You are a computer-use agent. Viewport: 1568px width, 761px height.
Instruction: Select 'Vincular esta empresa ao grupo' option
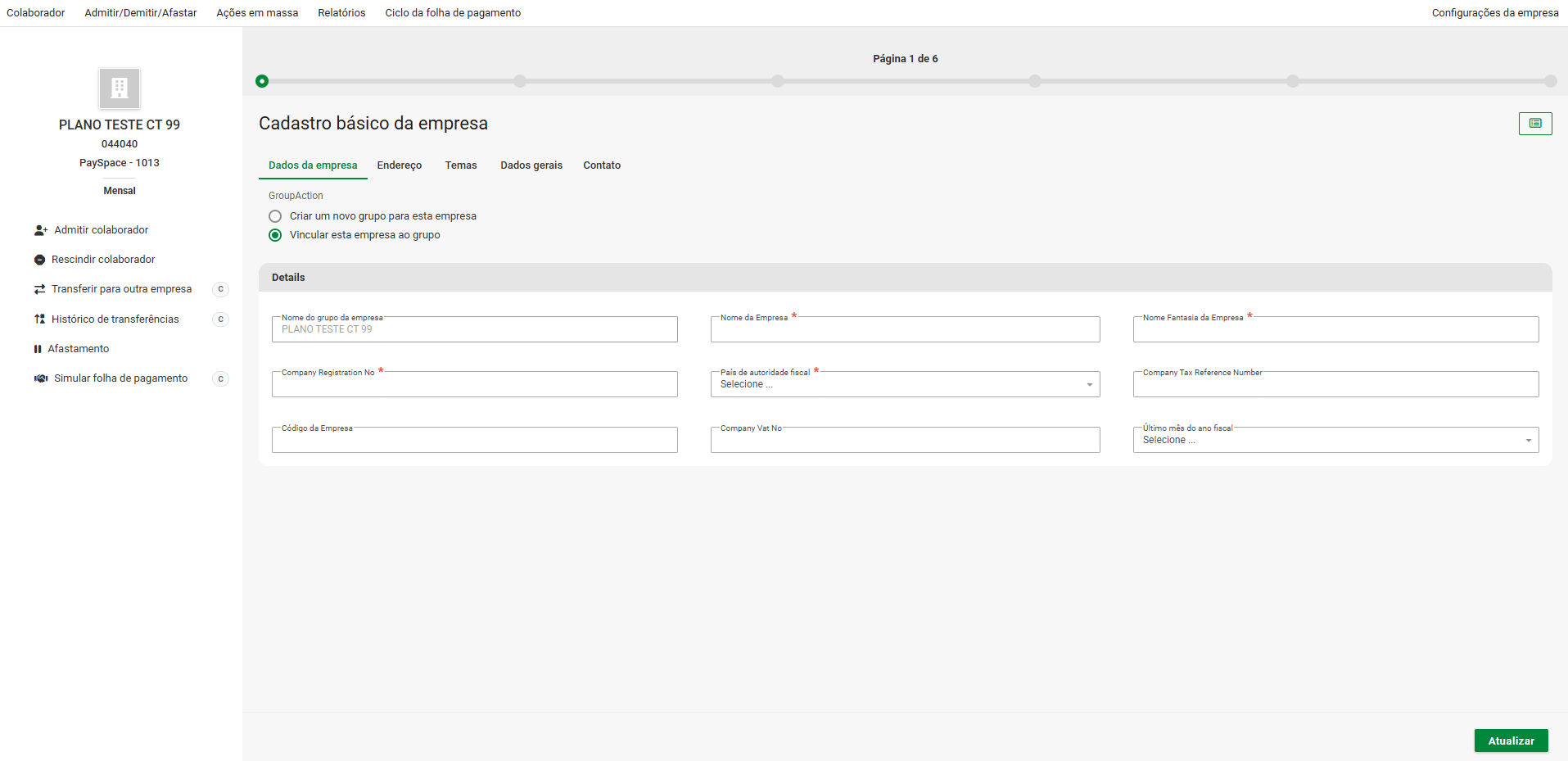tap(275, 235)
